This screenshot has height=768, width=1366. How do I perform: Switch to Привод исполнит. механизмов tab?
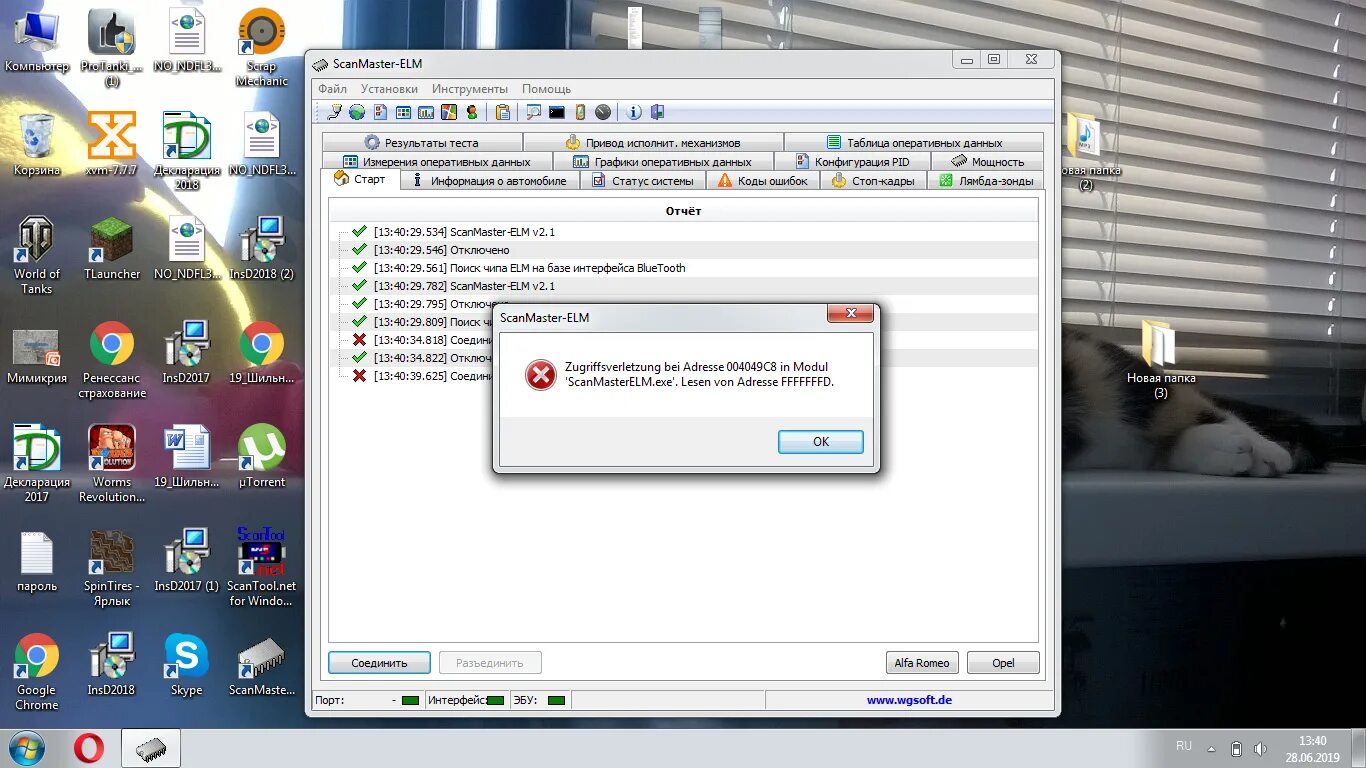tap(652, 143)
